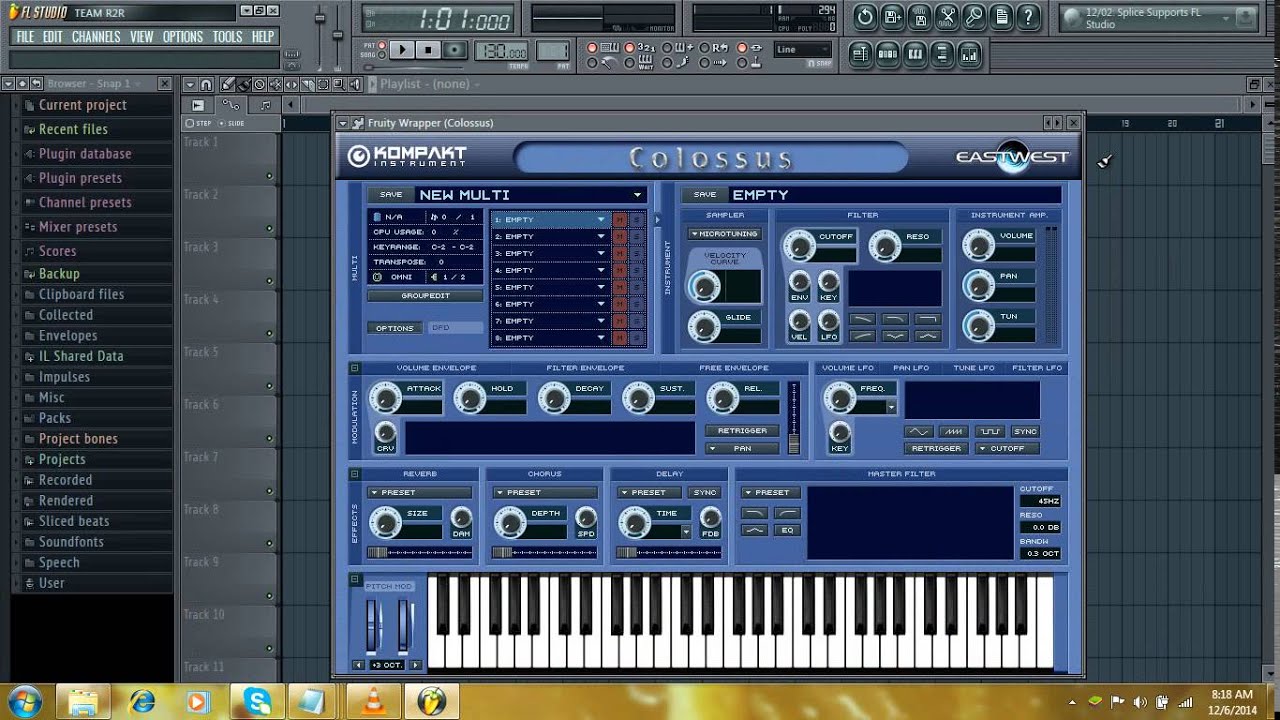Screen dimensions: 1280x720
Task: Toggle the LFO SYNC button
Action: [1025, 432]
